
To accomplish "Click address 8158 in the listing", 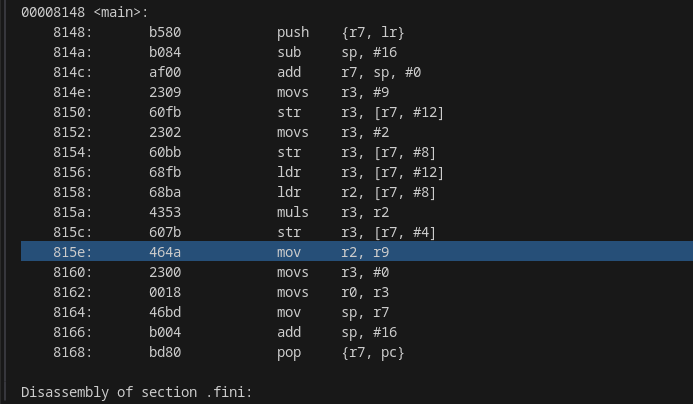I will (72, 192).
